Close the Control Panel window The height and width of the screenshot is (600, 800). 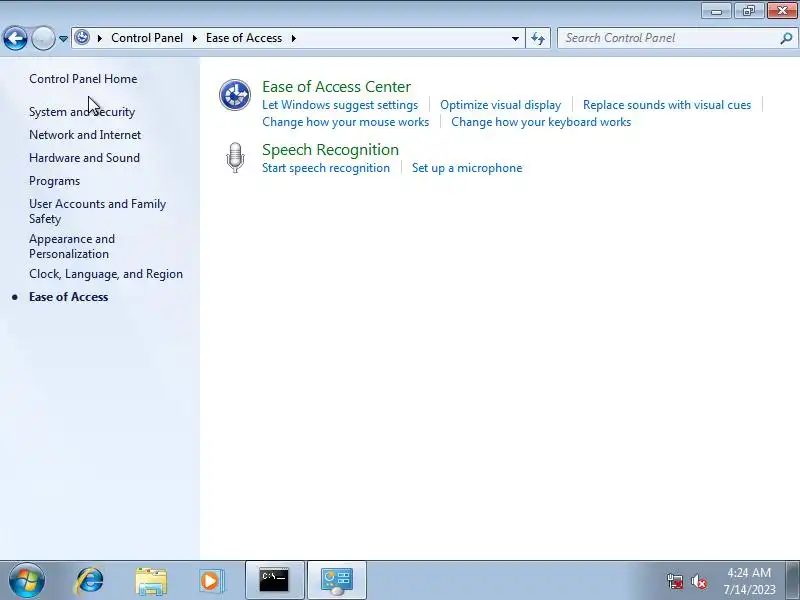(782, 10)
